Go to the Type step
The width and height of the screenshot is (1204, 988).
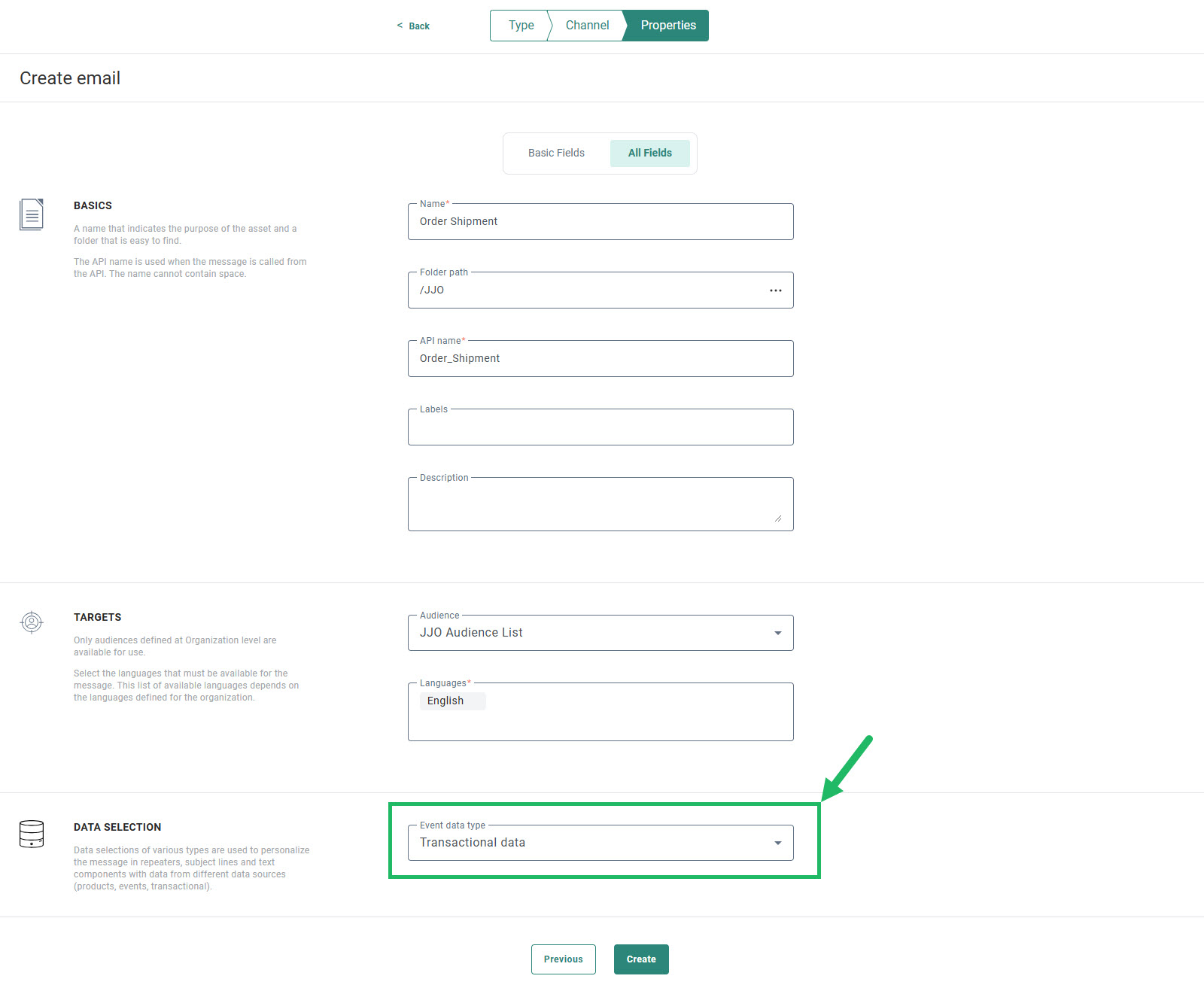[521, 26]
